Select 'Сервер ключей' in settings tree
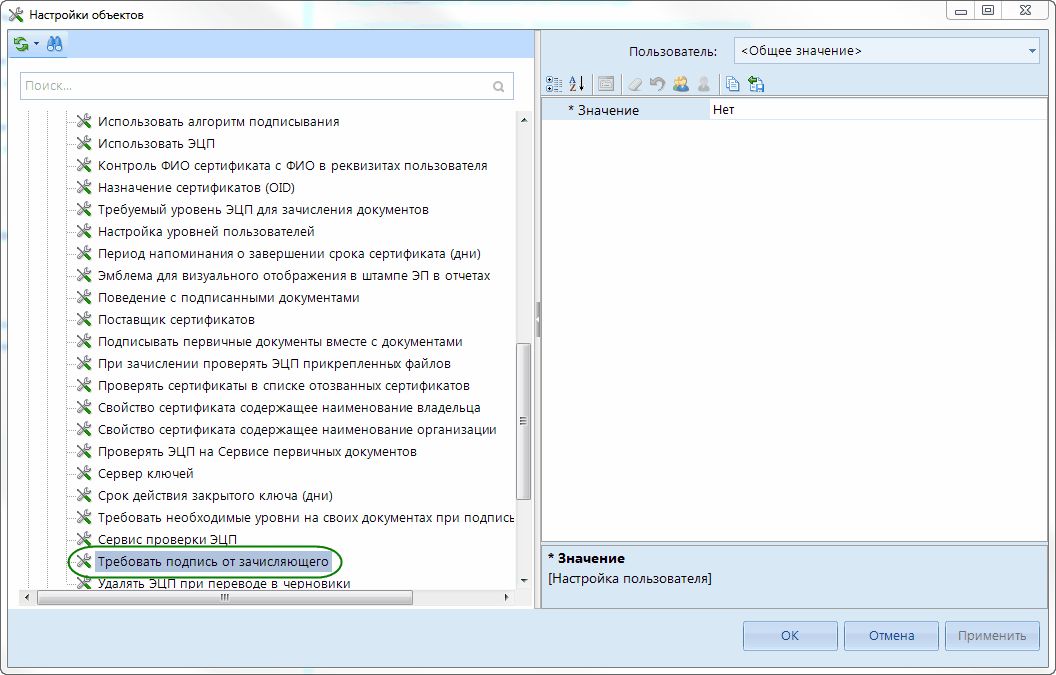This screenshot has width=1056, height=675. 145,474
